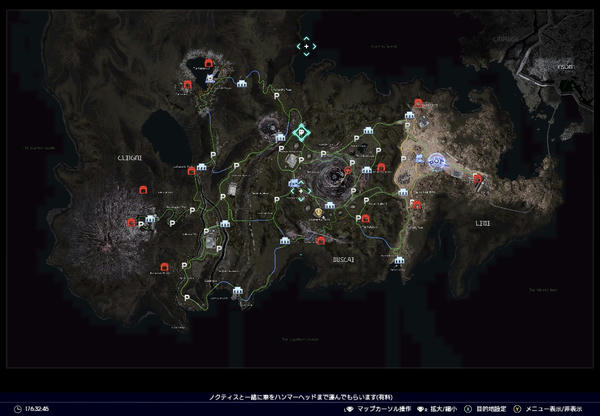Viewport: 600px width, 416px height.
Task: Select the outpost icon beside the dungeon below the dark lake
Action: 201,167
